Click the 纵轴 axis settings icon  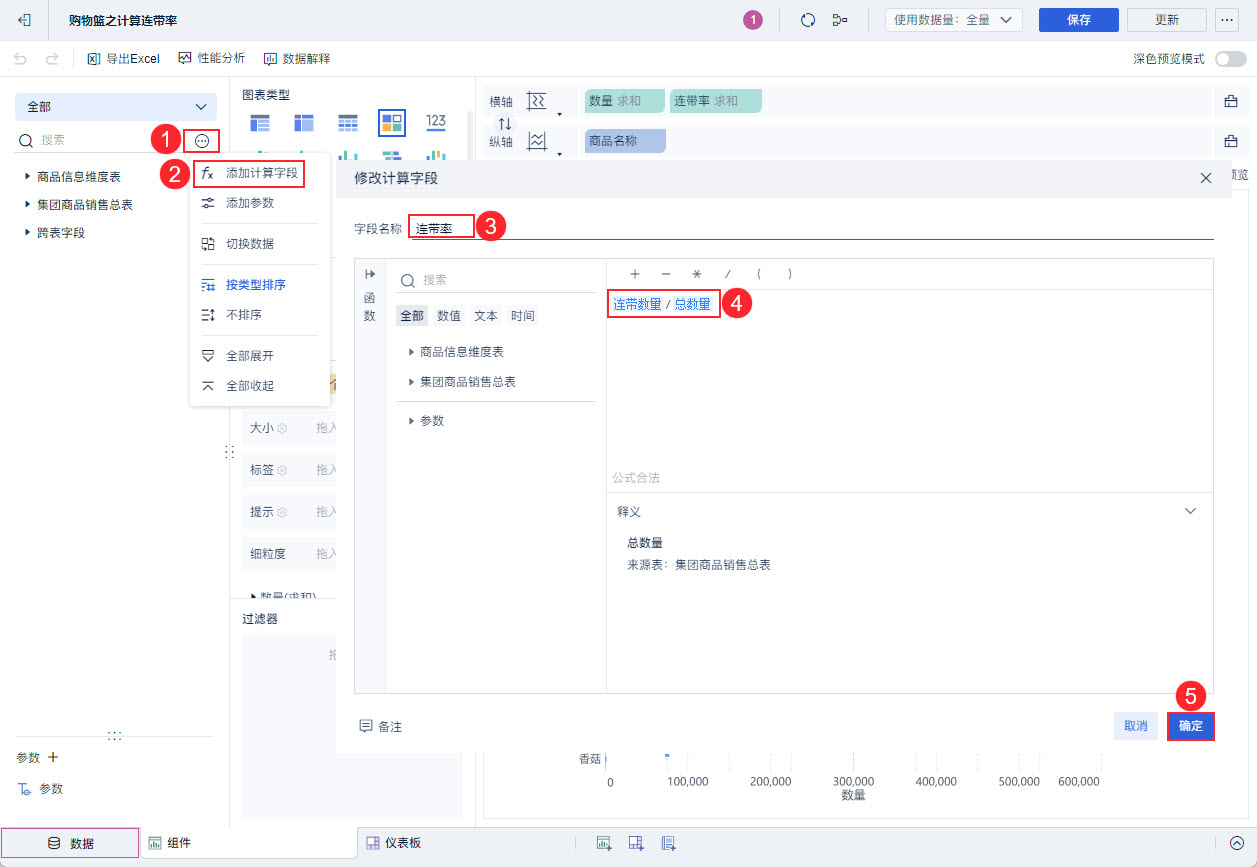(538, 142)
